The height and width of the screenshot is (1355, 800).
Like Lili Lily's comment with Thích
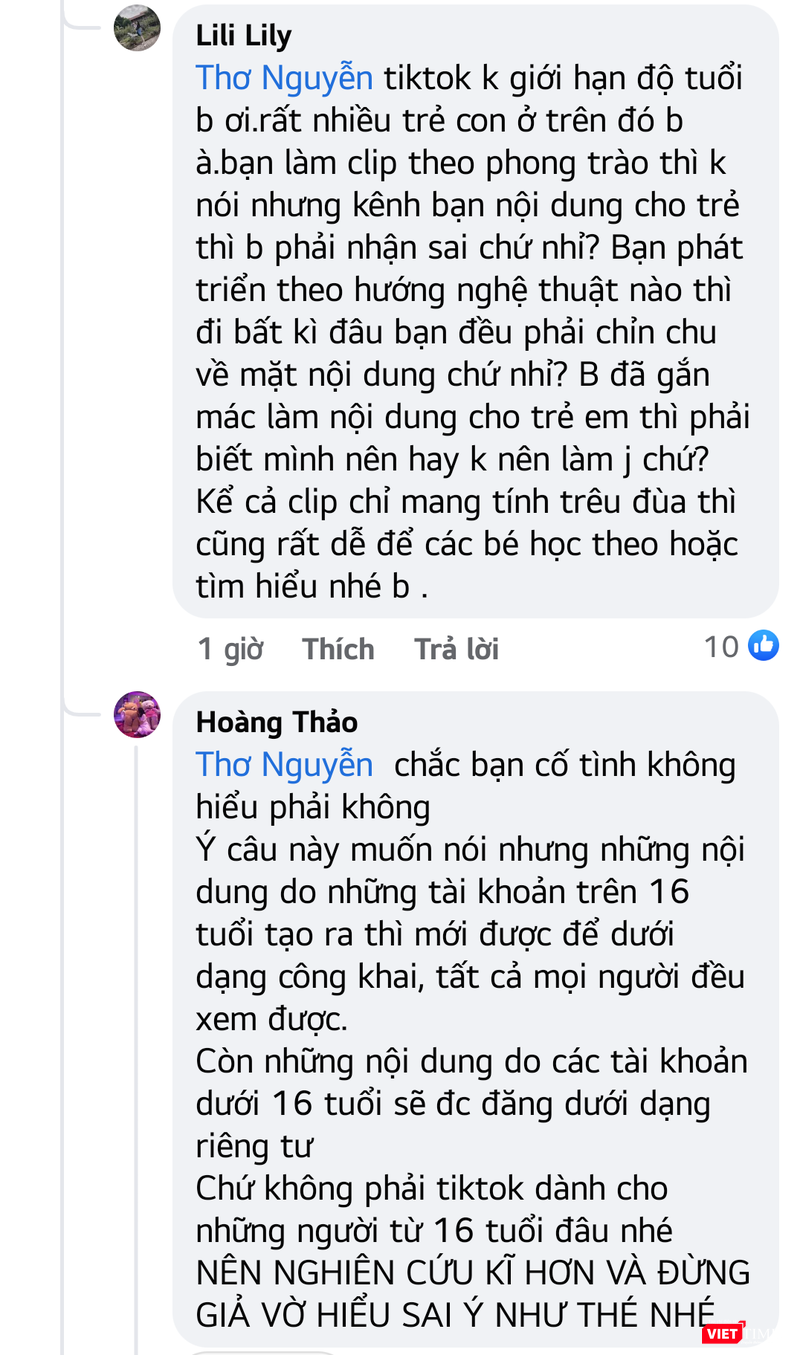[338, 648]
